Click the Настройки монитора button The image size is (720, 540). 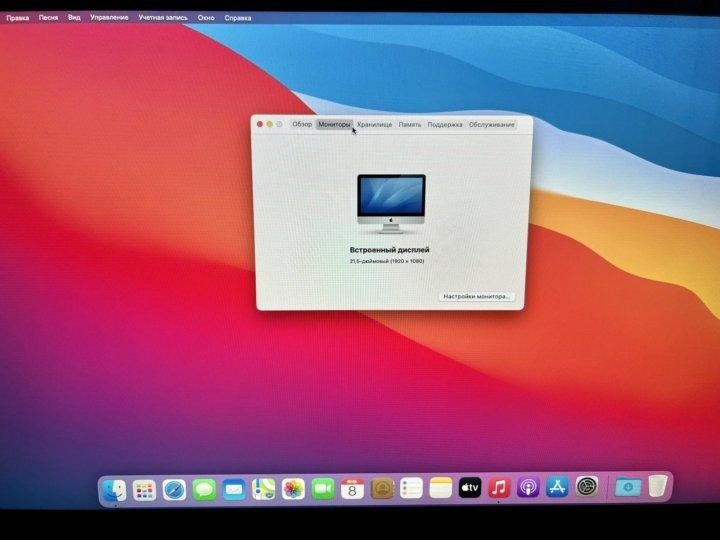pos(476,297)
